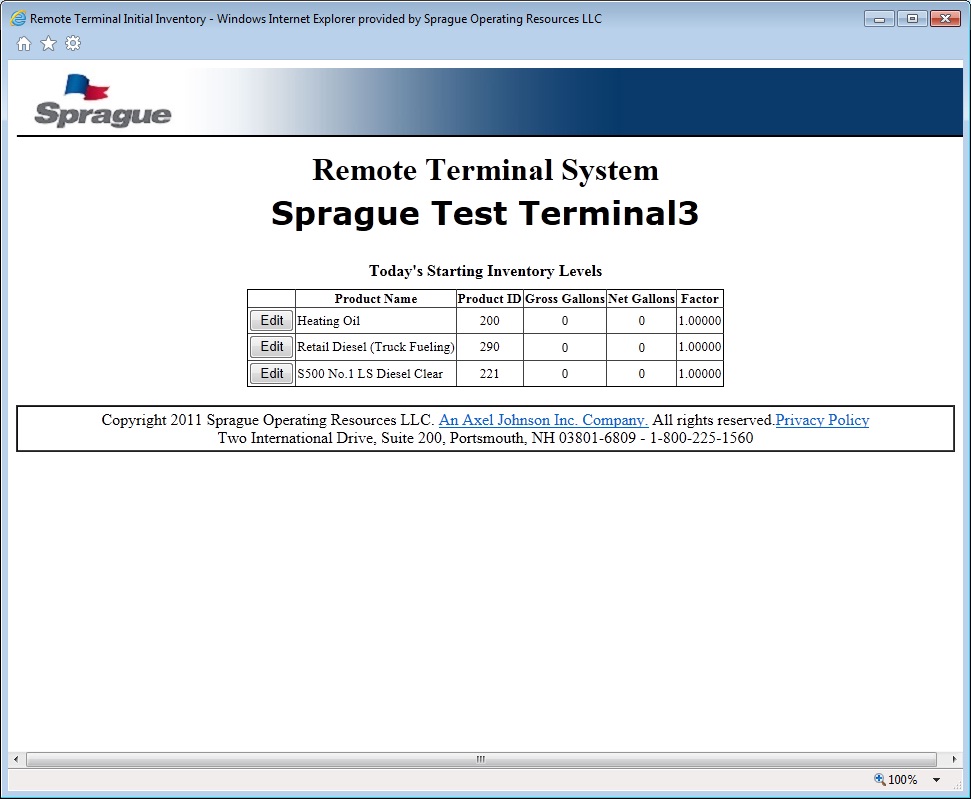Click S500 No.1 LS Diesel Clear name

pyautogui.click(x=370, y=373)
